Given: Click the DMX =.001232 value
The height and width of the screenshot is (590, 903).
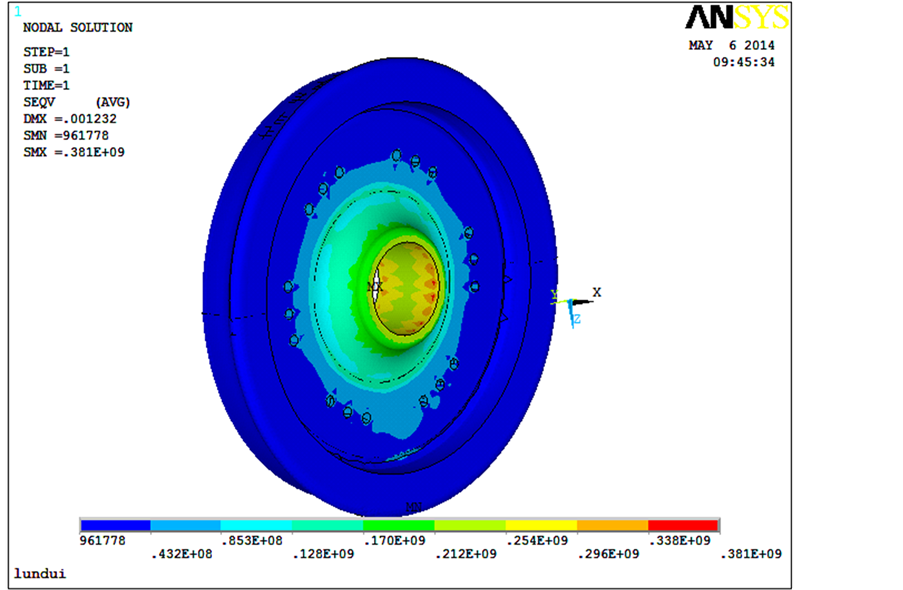Looking at the screenshot, I should click(x=70, y=119).
